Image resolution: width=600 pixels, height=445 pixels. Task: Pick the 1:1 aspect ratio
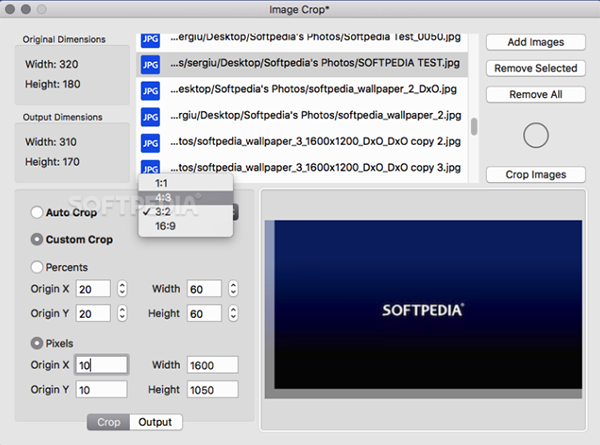click(x=186, y=183)
